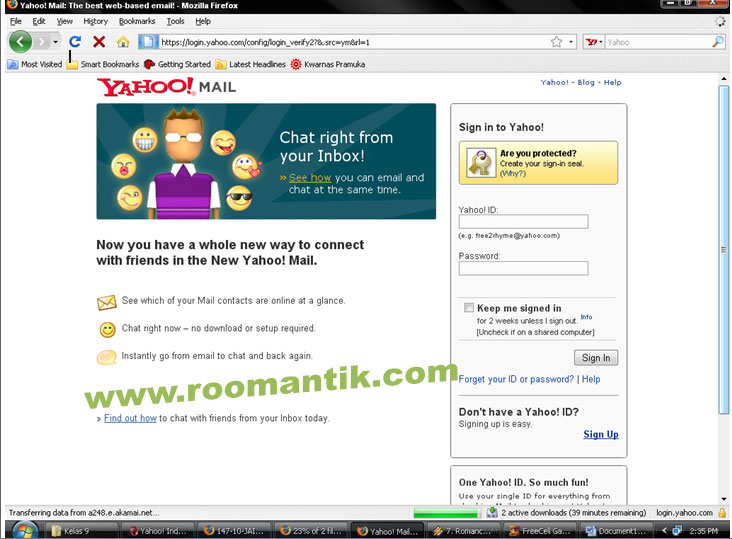Click the scrollbar down arrow
The height and width of the screenshot is (539, 732).
pyautogui.click(x=724, y=499)
